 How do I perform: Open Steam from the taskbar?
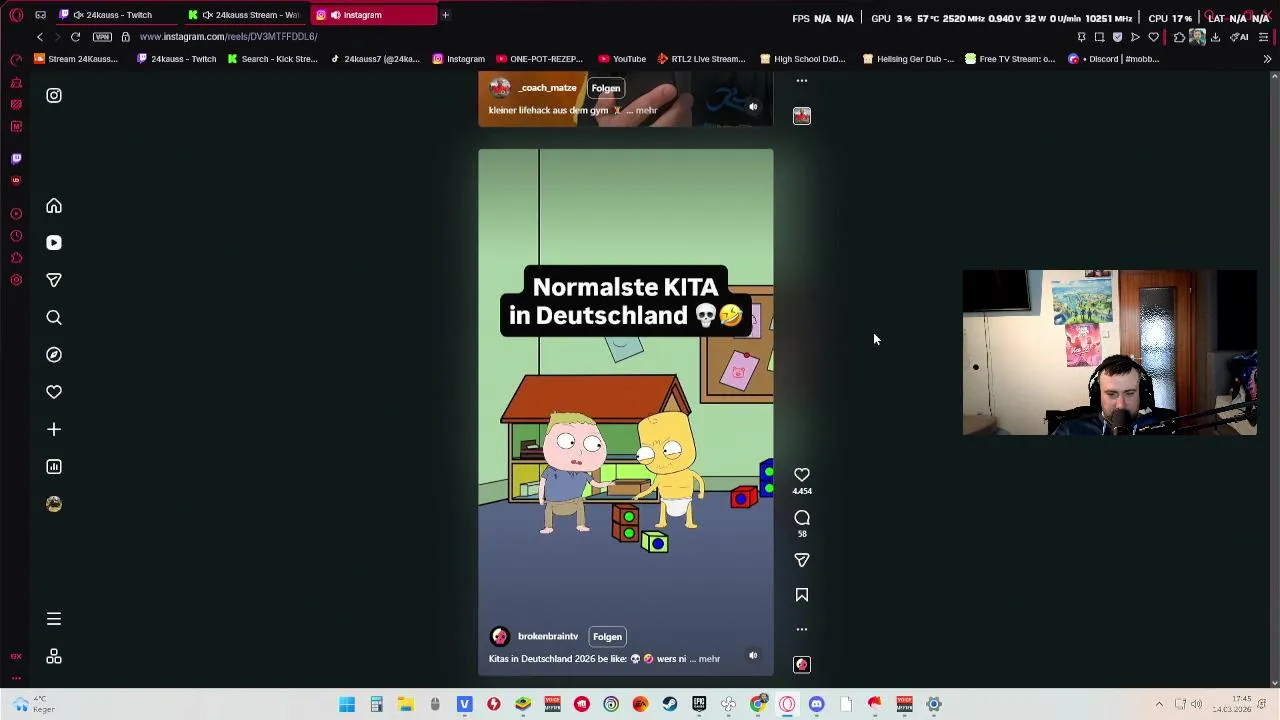(x=670, y=704)
